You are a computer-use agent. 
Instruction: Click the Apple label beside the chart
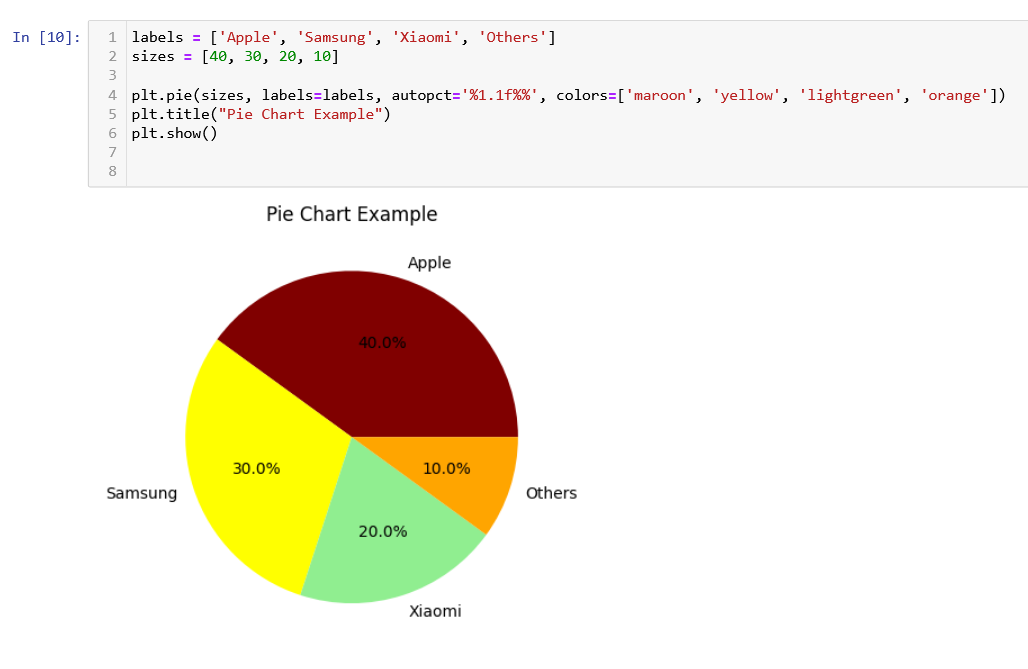(x=429, y=263)
